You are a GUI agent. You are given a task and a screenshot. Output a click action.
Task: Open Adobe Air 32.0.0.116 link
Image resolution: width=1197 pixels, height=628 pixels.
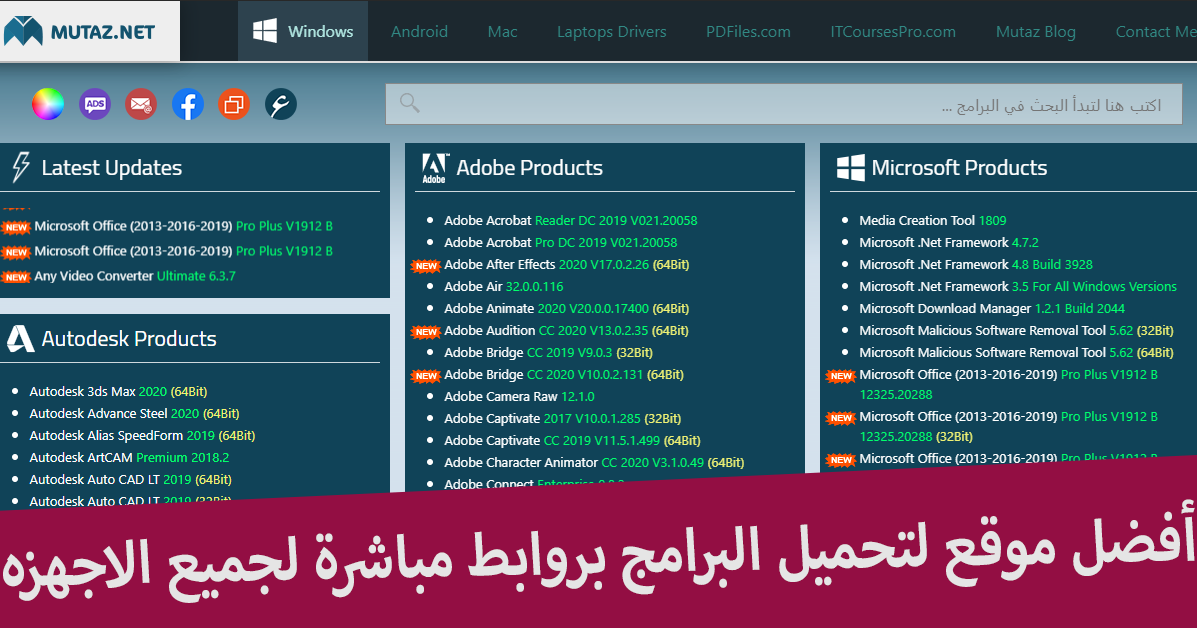(x=504, y=287)
